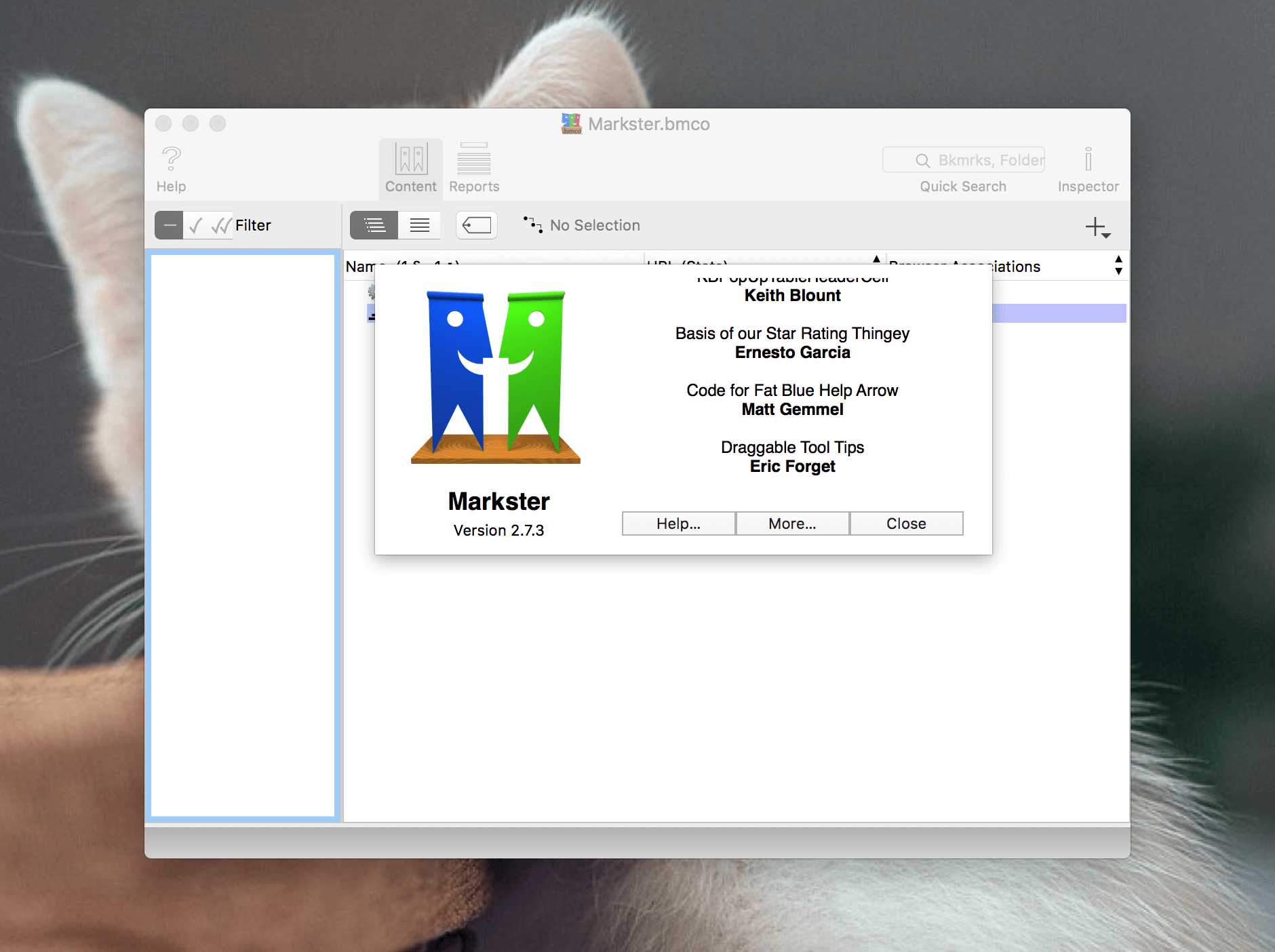Image resolution: width=1275 pixels, height=952 pixels.
Task: Click the Markster logo in About dialog
Action: pyautogui.click(x=496, y=378)
